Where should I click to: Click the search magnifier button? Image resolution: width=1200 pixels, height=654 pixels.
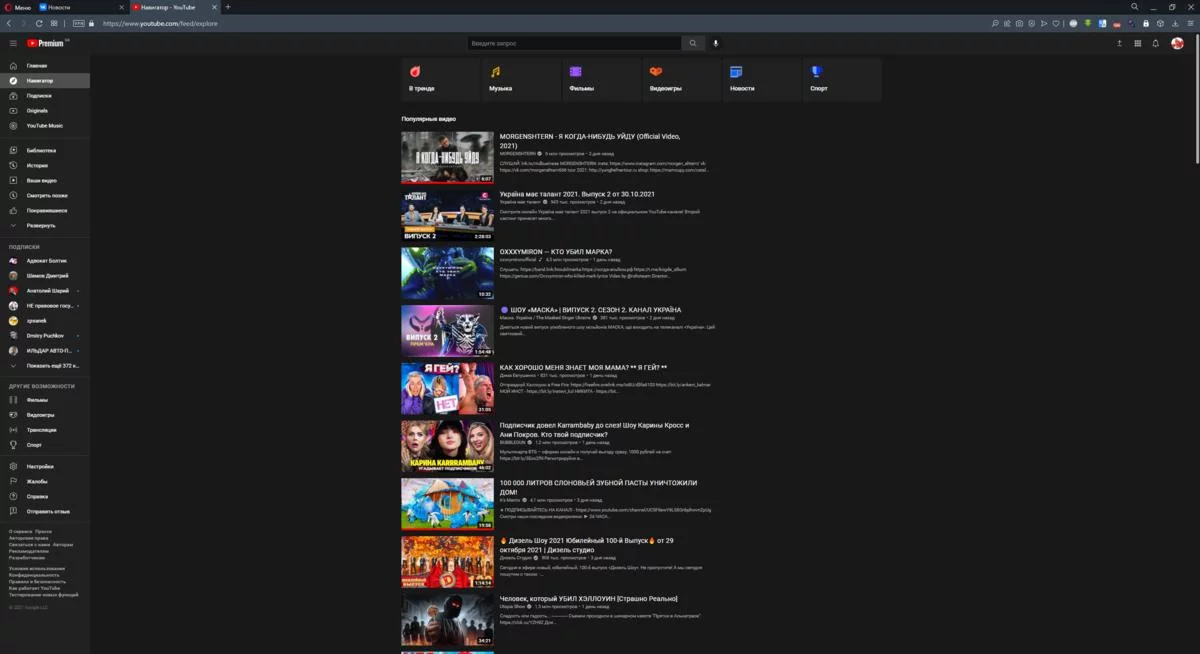(693, 43)
